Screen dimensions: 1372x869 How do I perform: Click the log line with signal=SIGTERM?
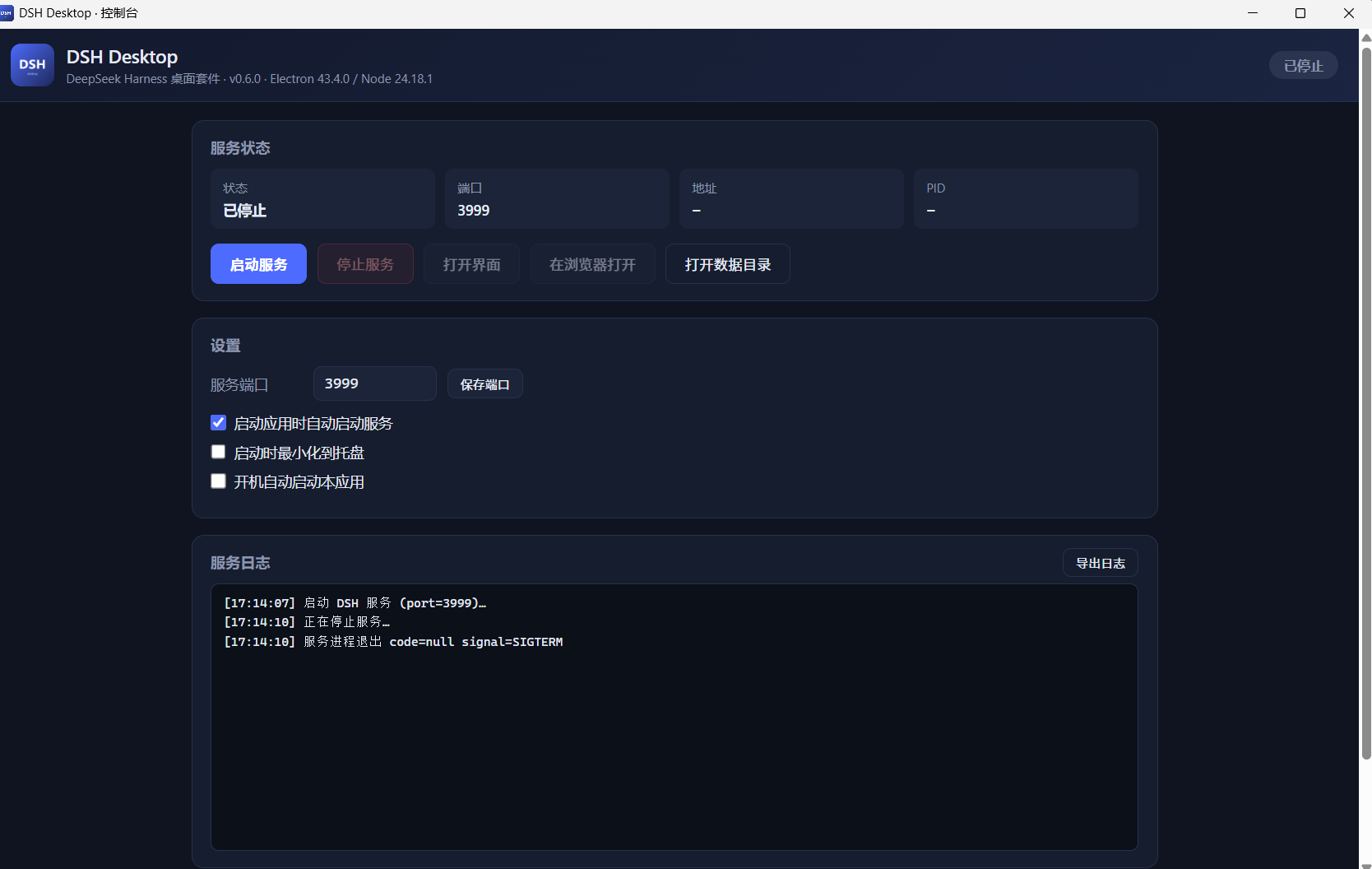pyautogui.click(x=393, y=642)
